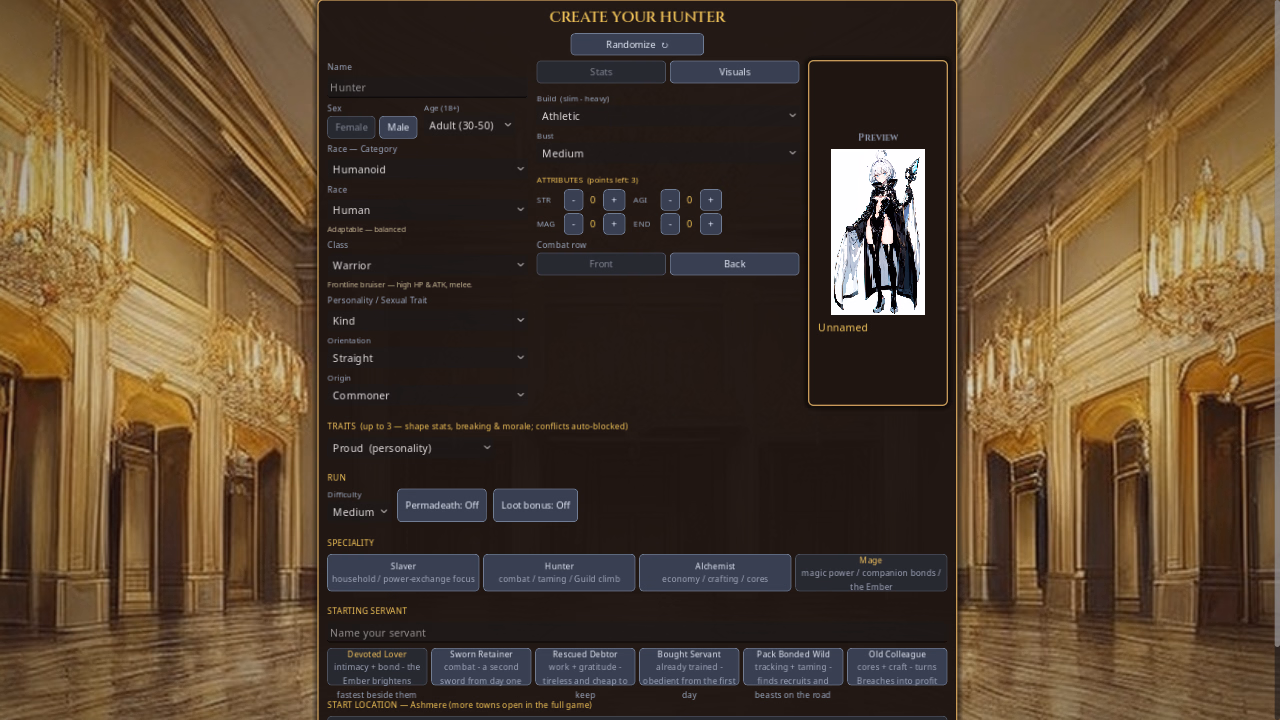Open the Bust dropdown showing Medium

(668, 153)
